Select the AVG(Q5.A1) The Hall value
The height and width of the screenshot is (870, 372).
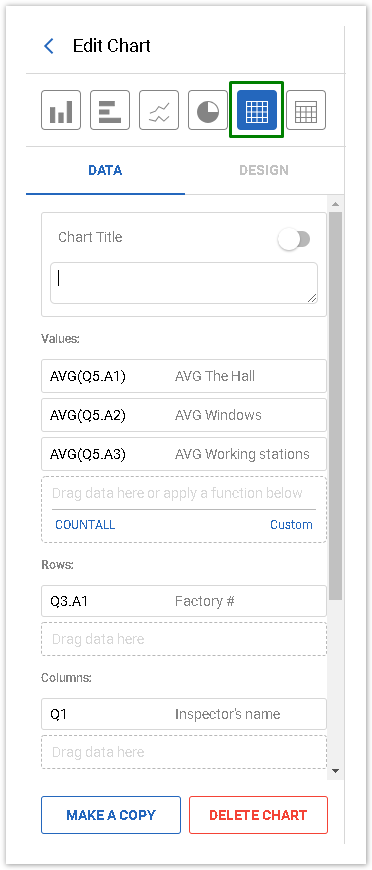[184, 376]
